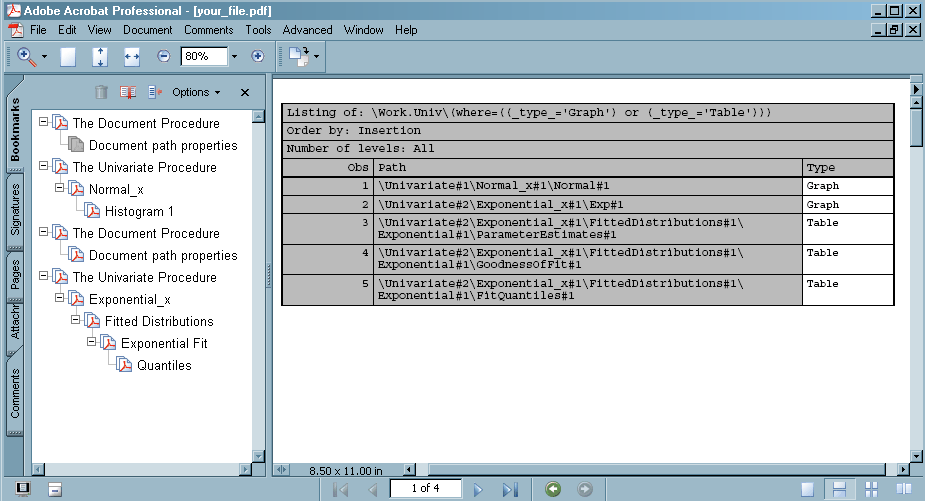
Task: Click the new bookmark icon
Action: pyautogui.click(x=128, y=92)
